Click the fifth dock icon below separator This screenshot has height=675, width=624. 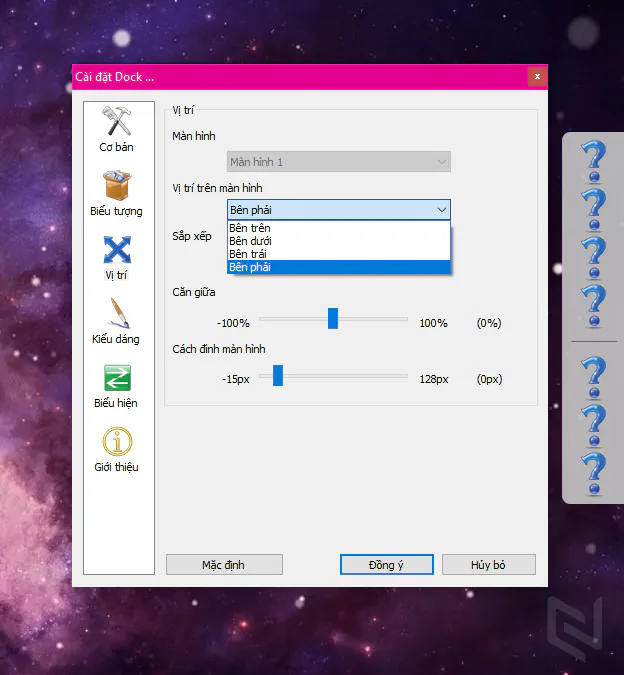tap(594, 378)
